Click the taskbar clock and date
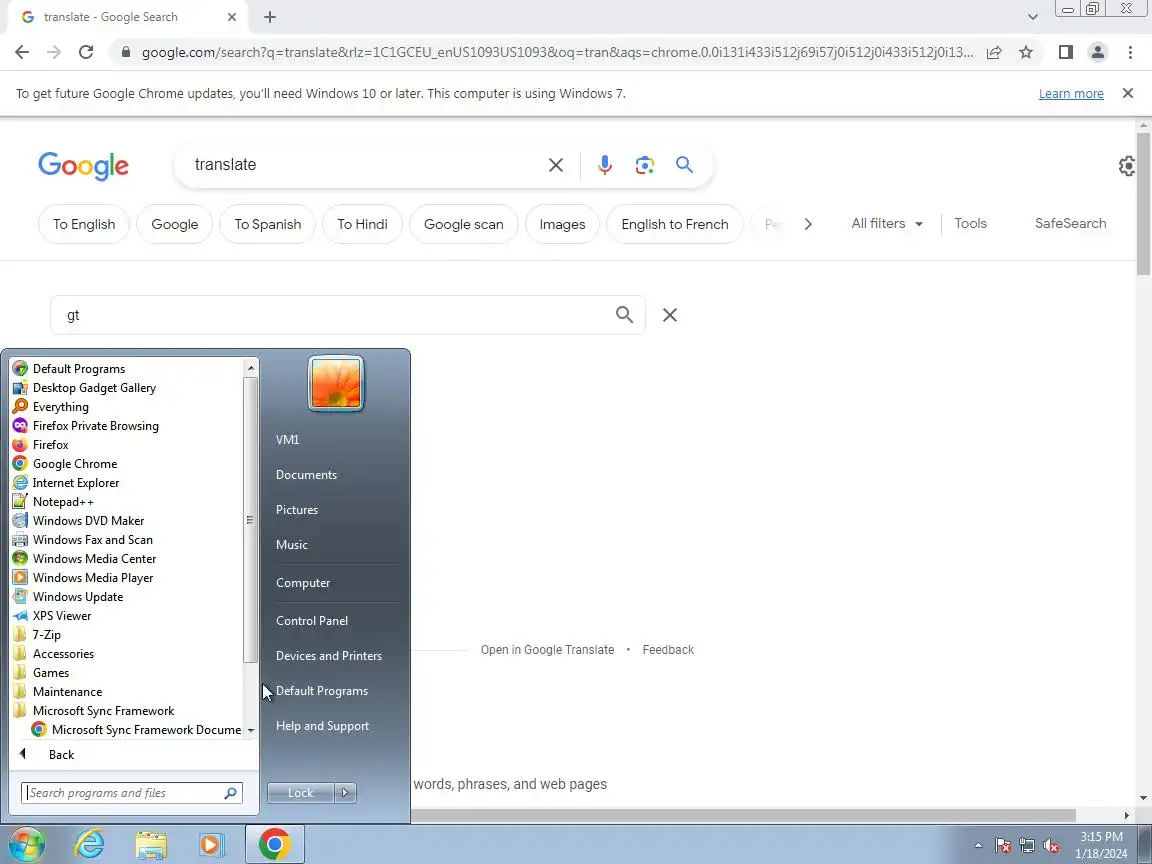This screenshot has width=1152, height=864. (1101, 845)
